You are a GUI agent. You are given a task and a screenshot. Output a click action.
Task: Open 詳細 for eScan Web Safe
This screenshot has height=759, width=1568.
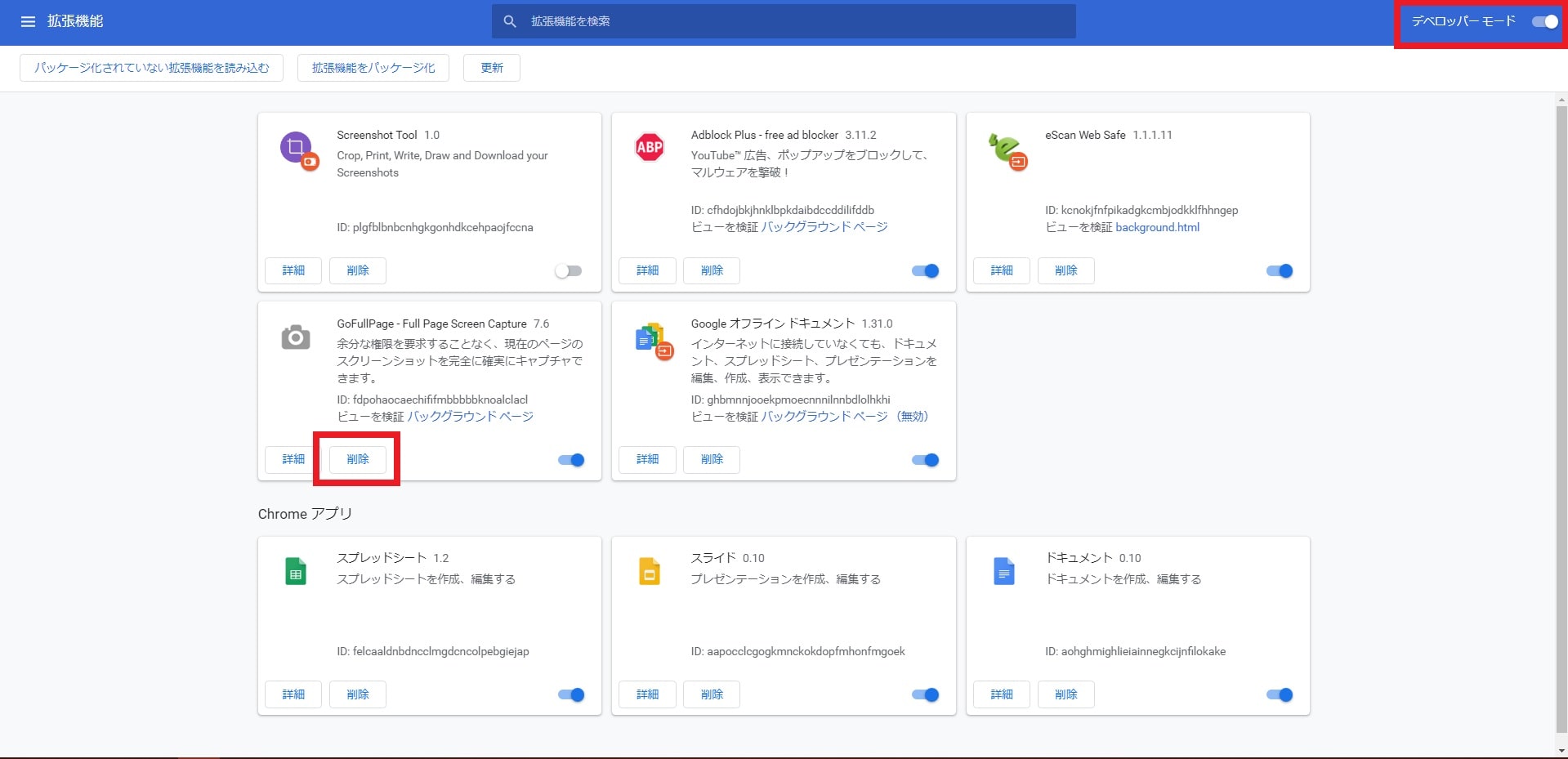tap(1002, 270)
